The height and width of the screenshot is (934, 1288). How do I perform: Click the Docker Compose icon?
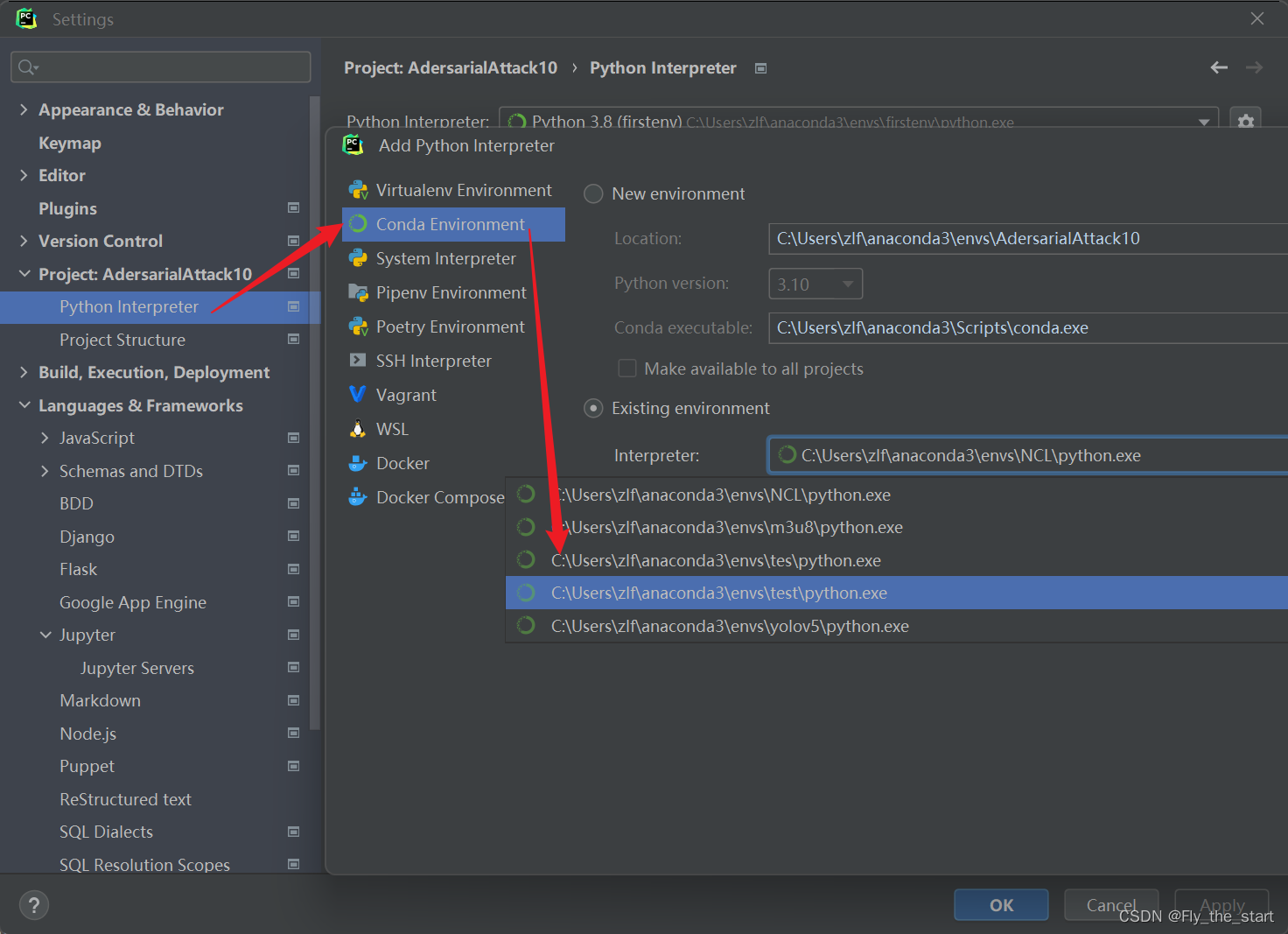click(x=358, y=497)
